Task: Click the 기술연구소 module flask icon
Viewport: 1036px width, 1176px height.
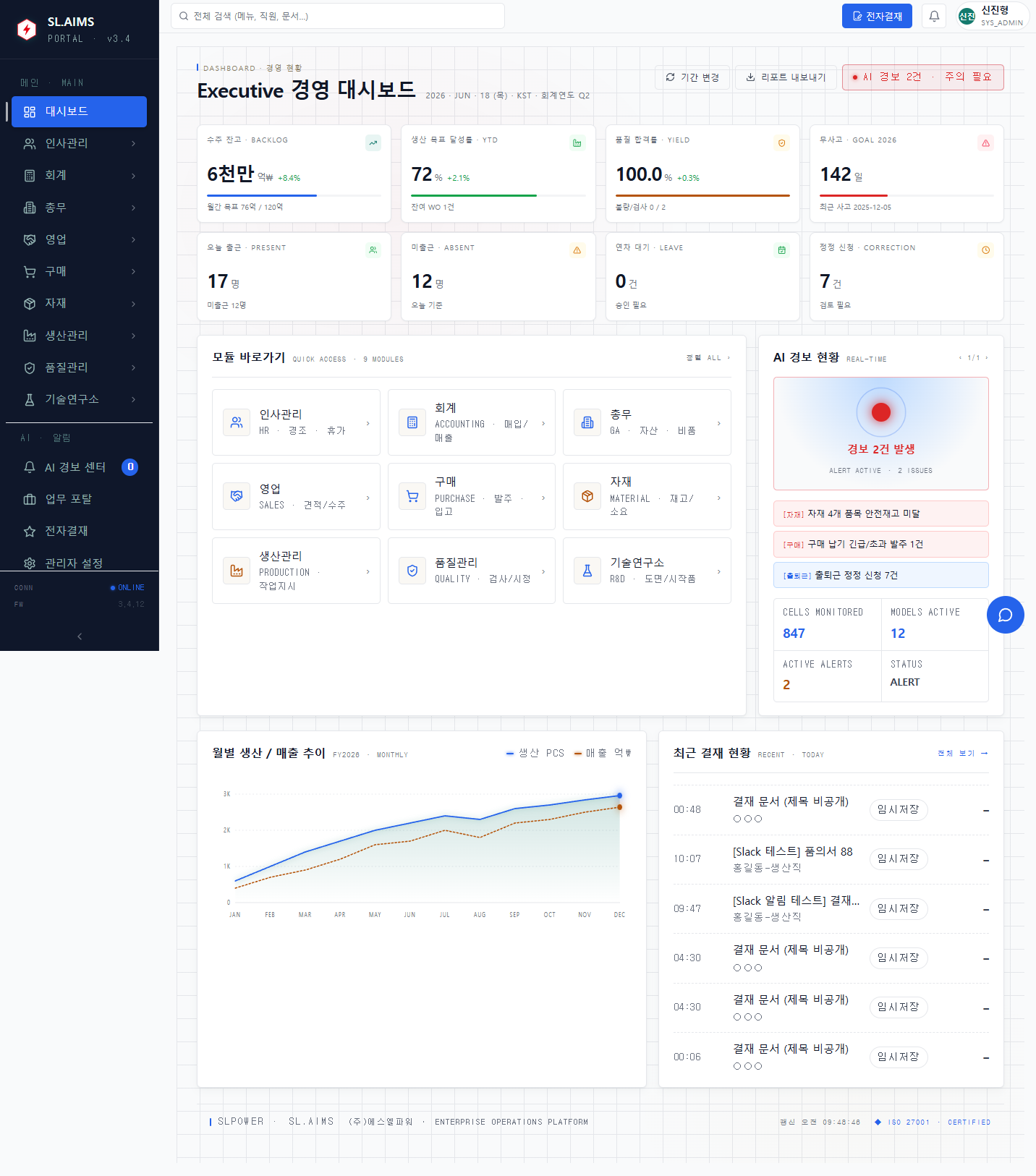Action: [587, 571]
